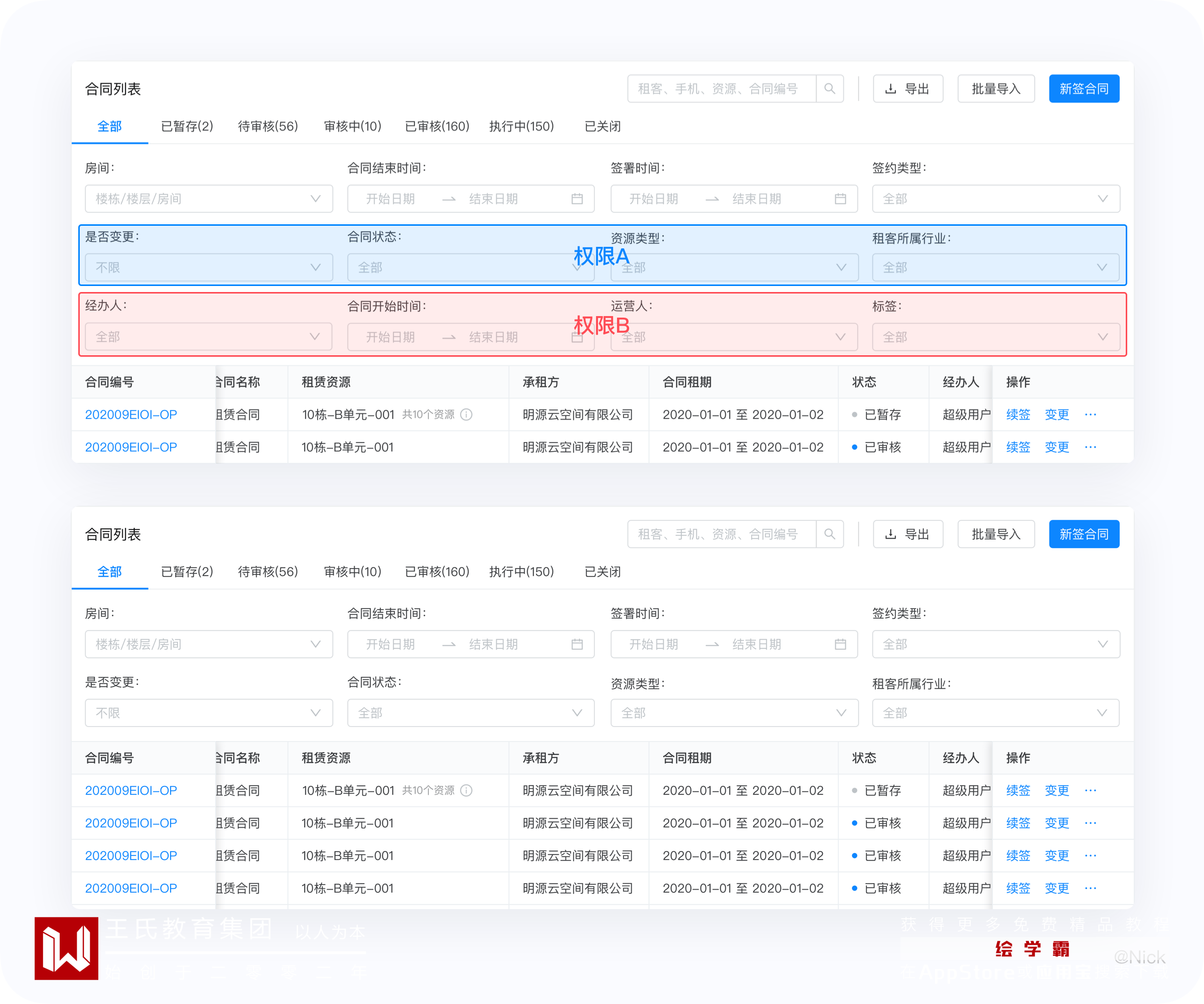
Task: Click 批量导入 button in bottom panel
Action: (x=995, y=534)
